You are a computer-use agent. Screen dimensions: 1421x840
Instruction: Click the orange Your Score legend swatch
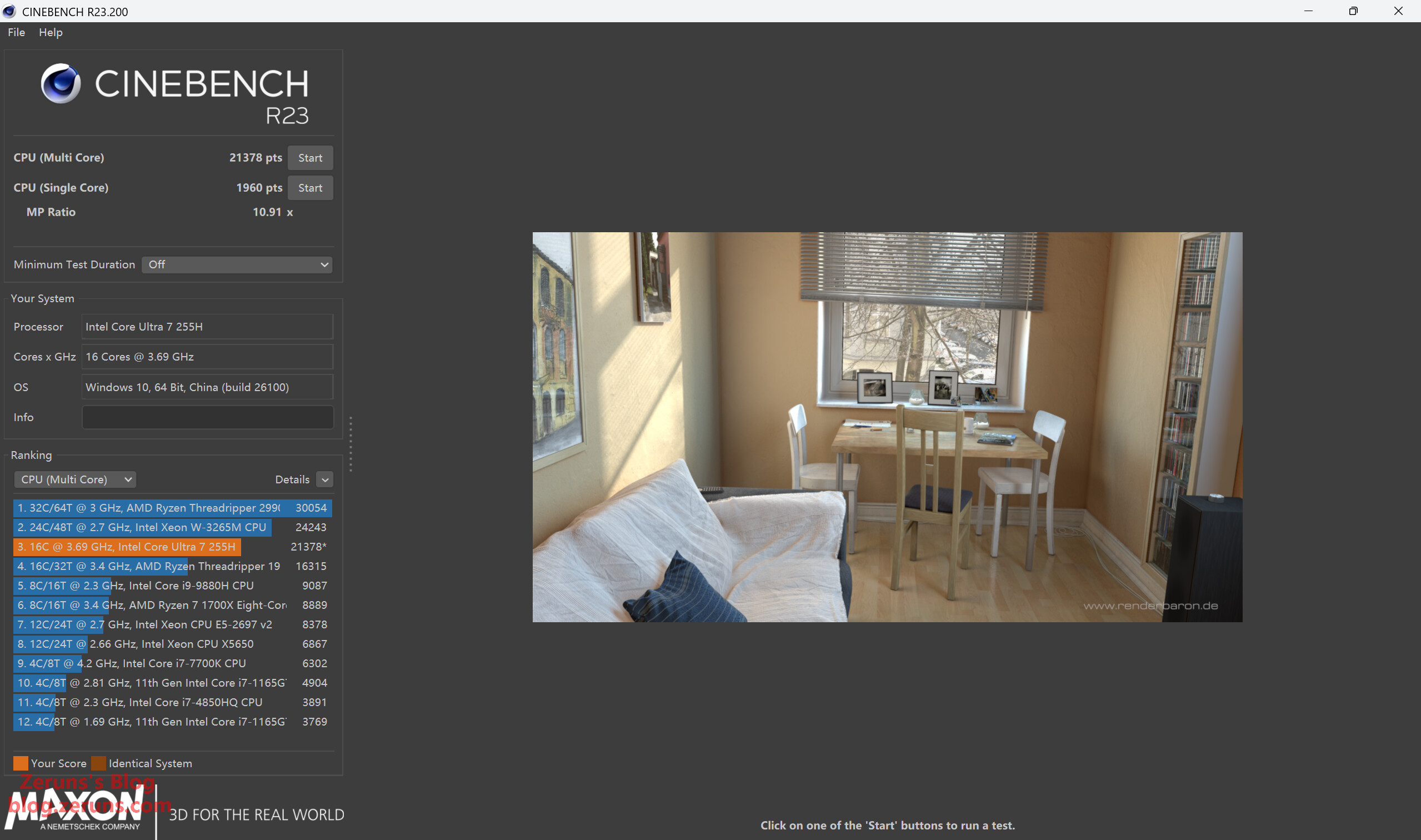[x=21, y=763]
